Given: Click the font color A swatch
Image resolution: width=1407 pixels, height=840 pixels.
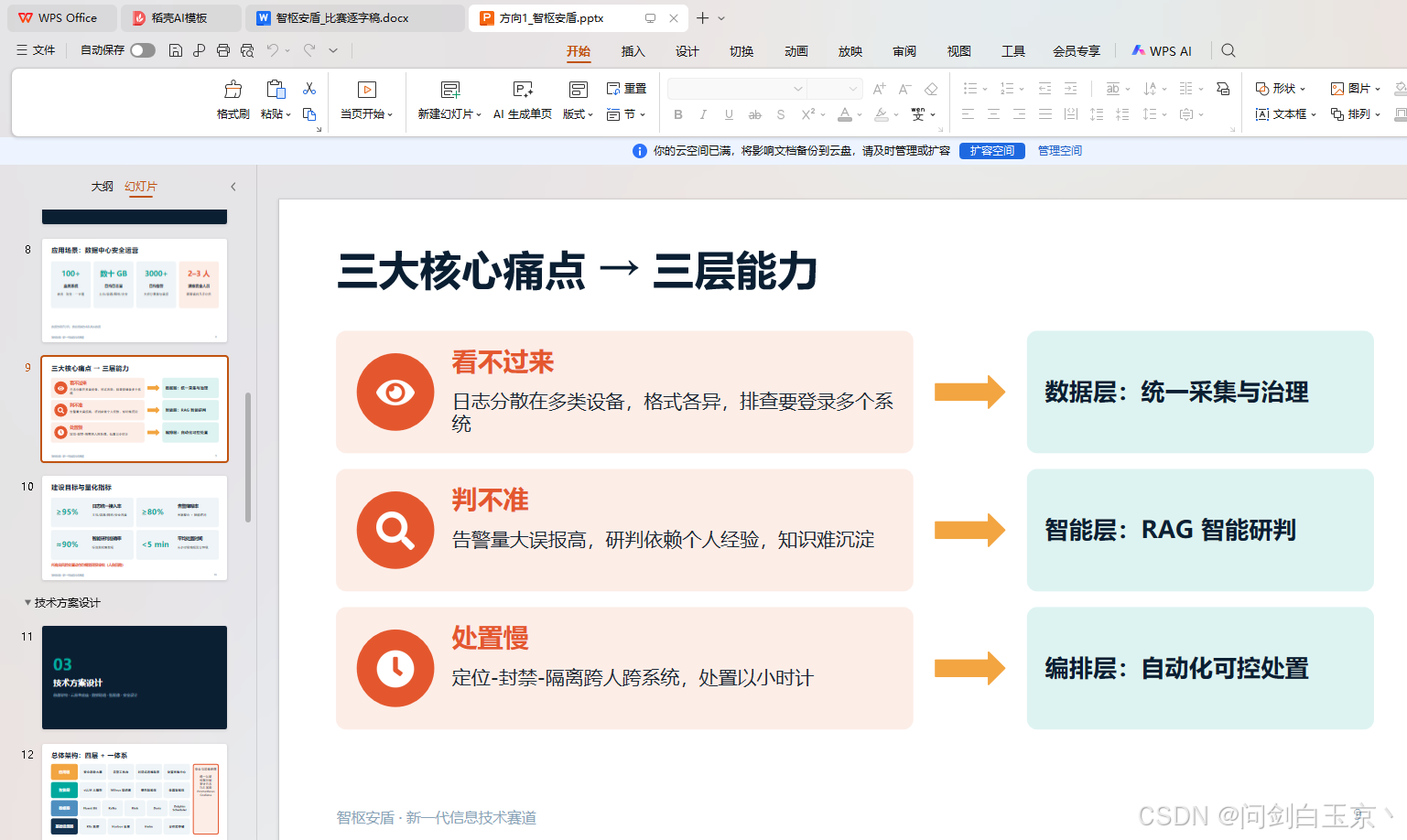Looking at the screenshot, I should coord(845,114).
